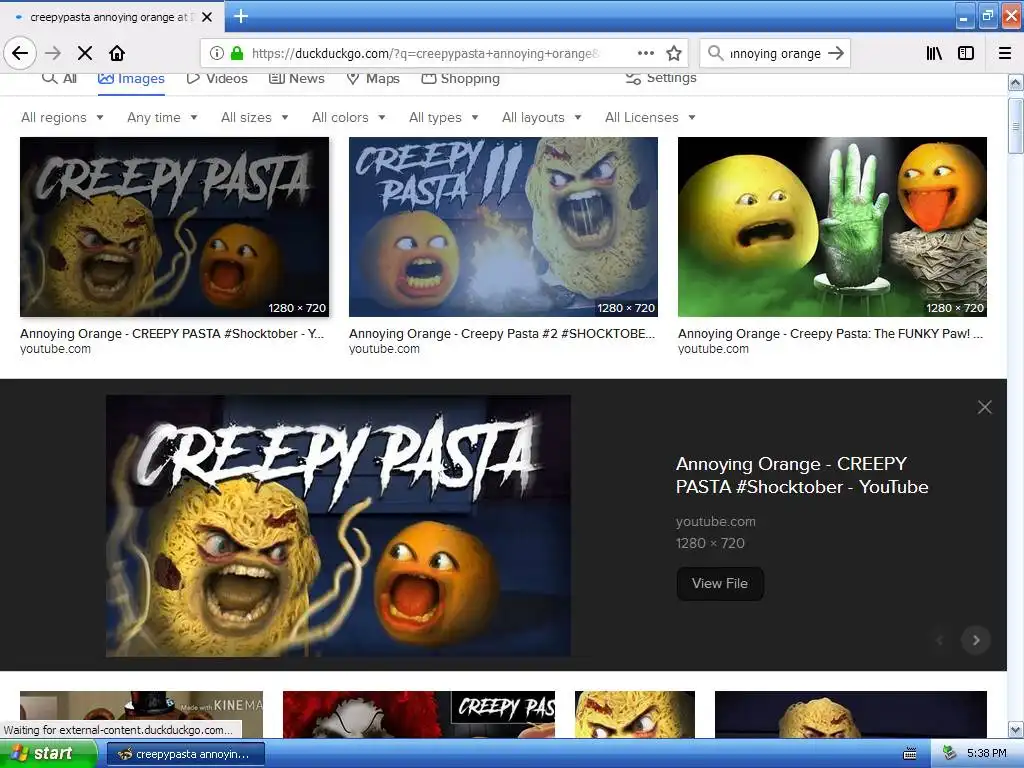
Task: Stop loading with the X button
Action: [x=85, y=53]
